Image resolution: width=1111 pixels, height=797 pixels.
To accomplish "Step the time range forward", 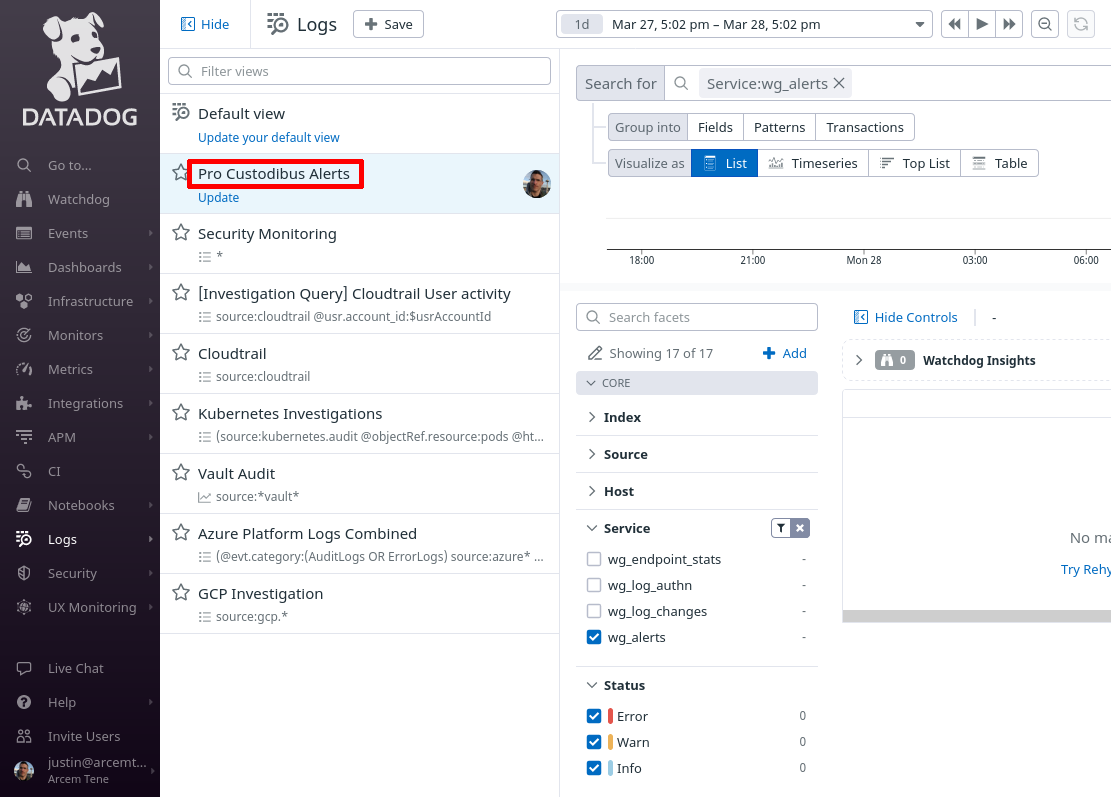I will pos(1009,24).
